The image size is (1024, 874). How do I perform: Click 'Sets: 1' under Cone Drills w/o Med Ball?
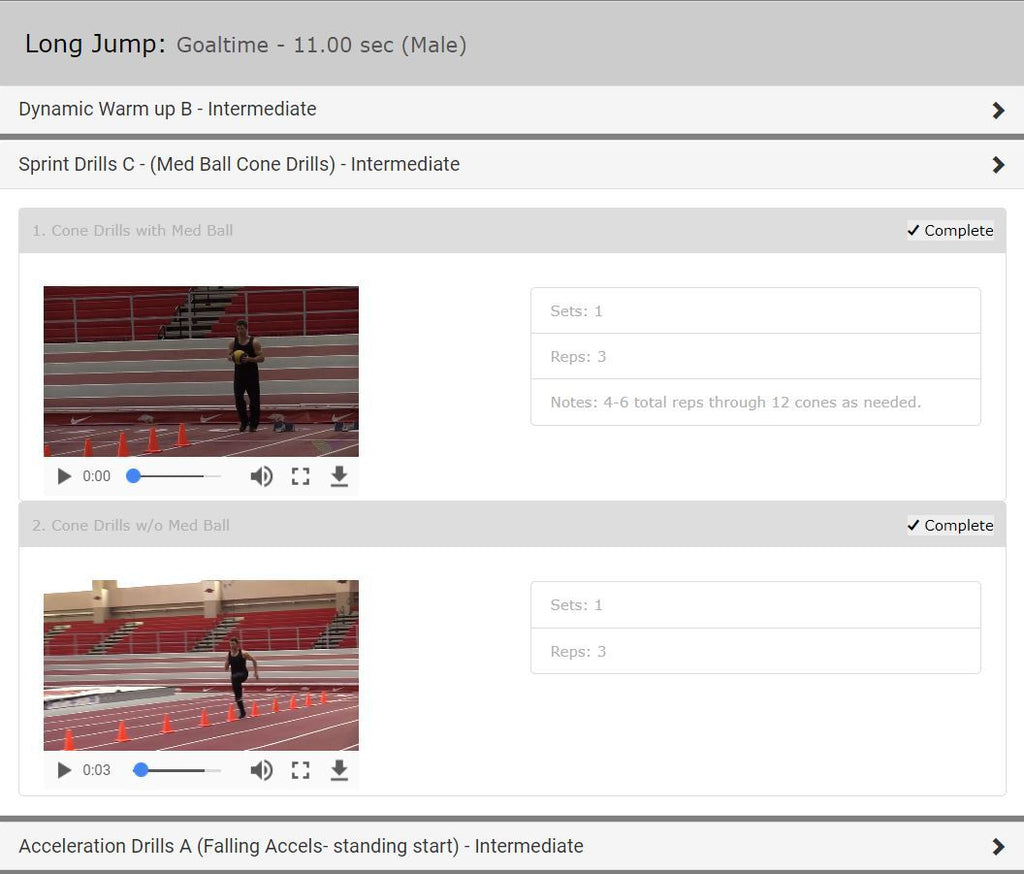pyautogui.click(x=576, y=605)
